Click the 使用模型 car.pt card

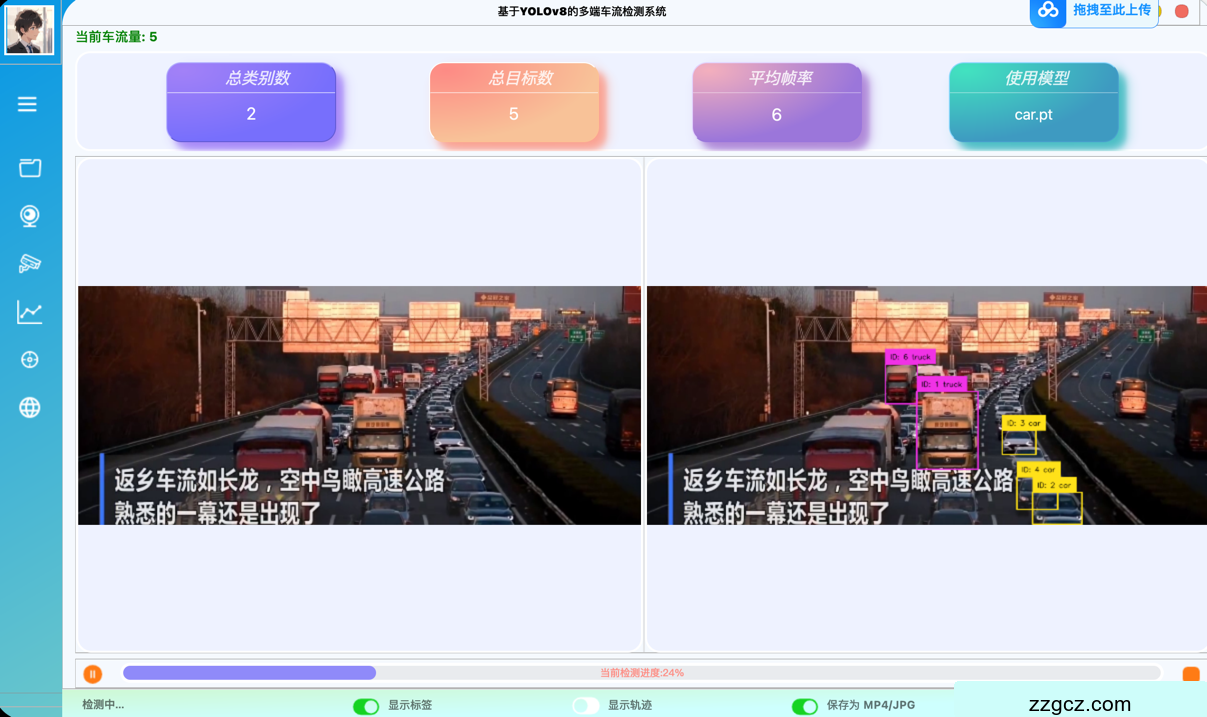[1033, 103]
